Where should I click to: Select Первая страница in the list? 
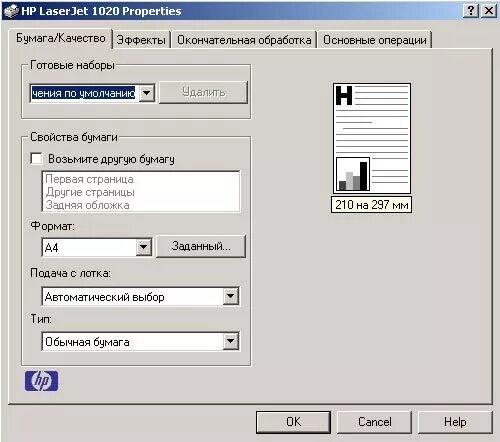click(x=89, y=179)
